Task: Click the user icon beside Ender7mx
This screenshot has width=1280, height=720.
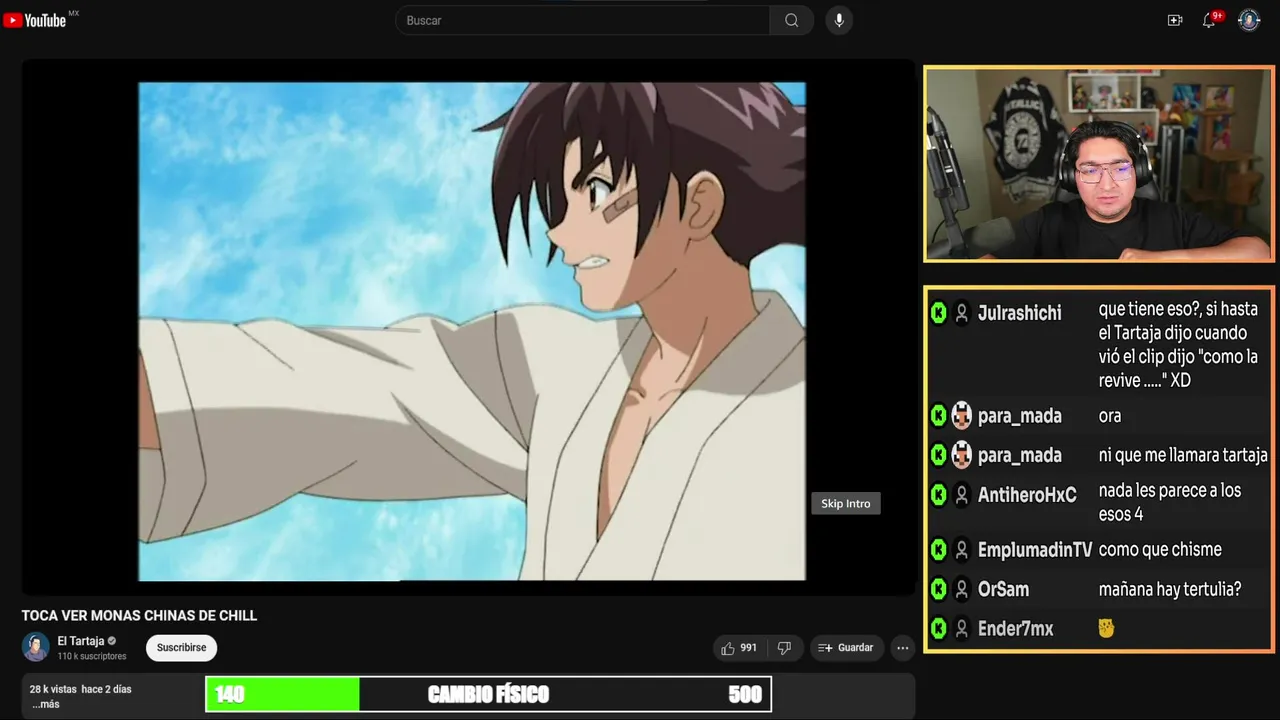Action: coord(961,628)
